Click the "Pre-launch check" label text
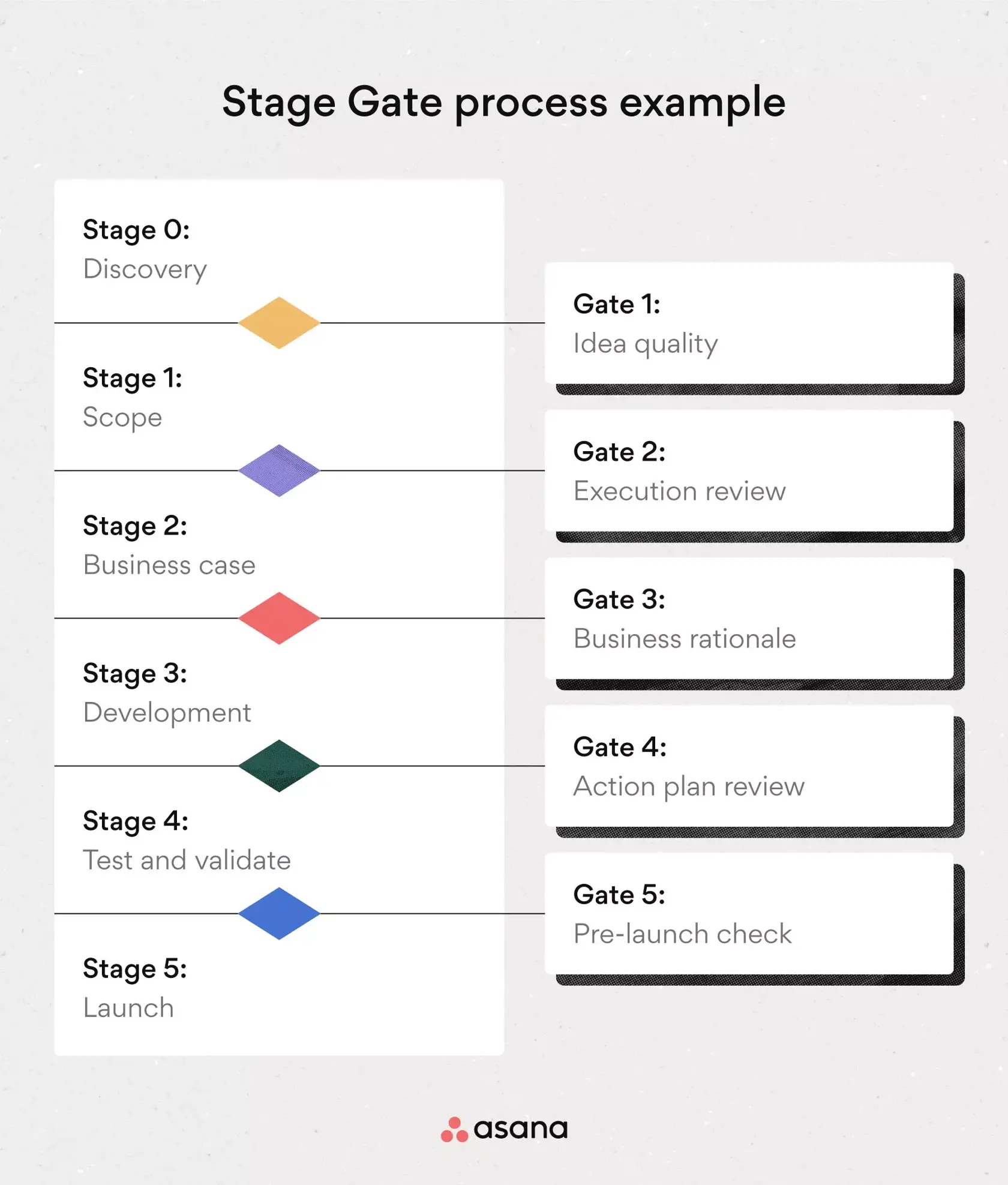This screenshot has height=1185, width=1008. pos(682,934)
